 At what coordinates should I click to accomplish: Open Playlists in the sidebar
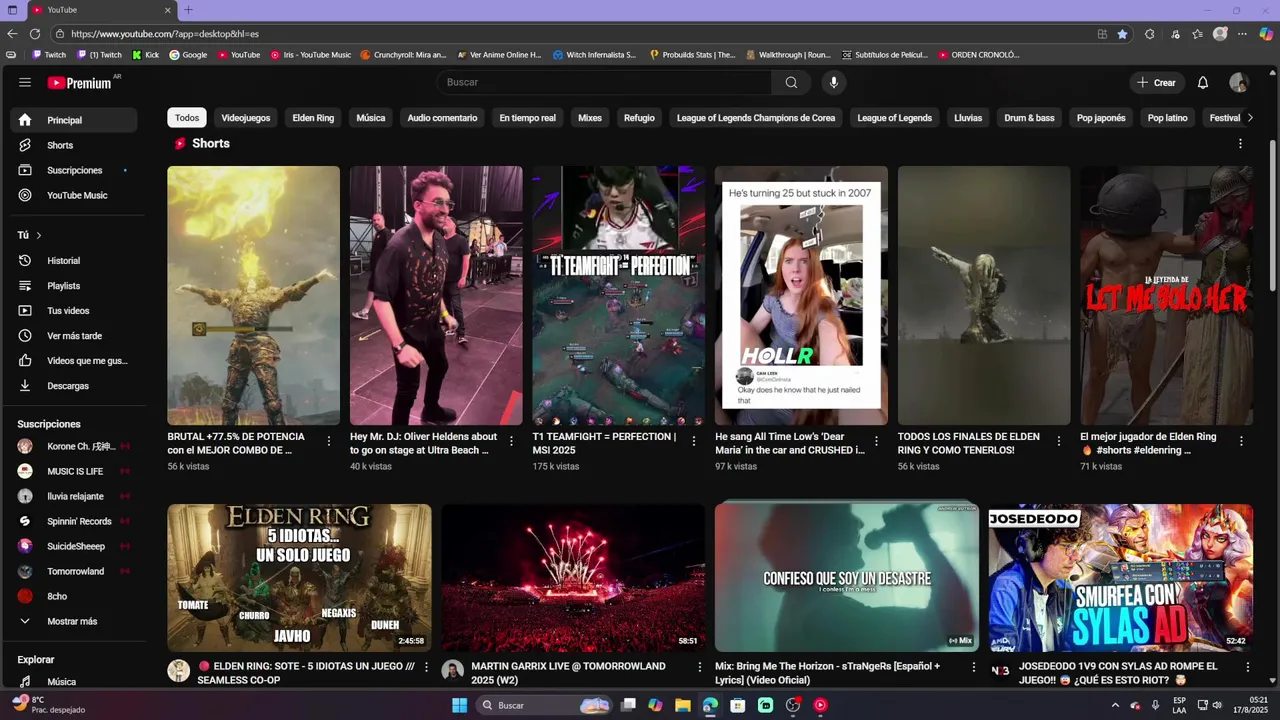(74, 285)
